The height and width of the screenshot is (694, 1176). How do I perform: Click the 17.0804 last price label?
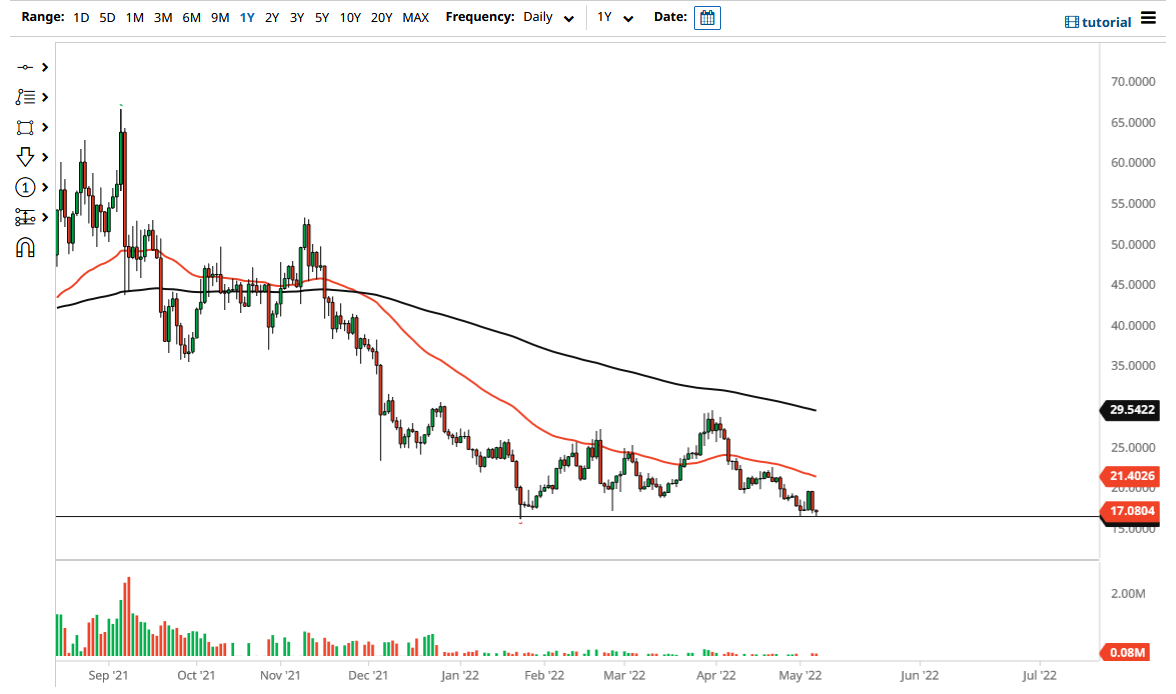click(x=1130, y=511)
